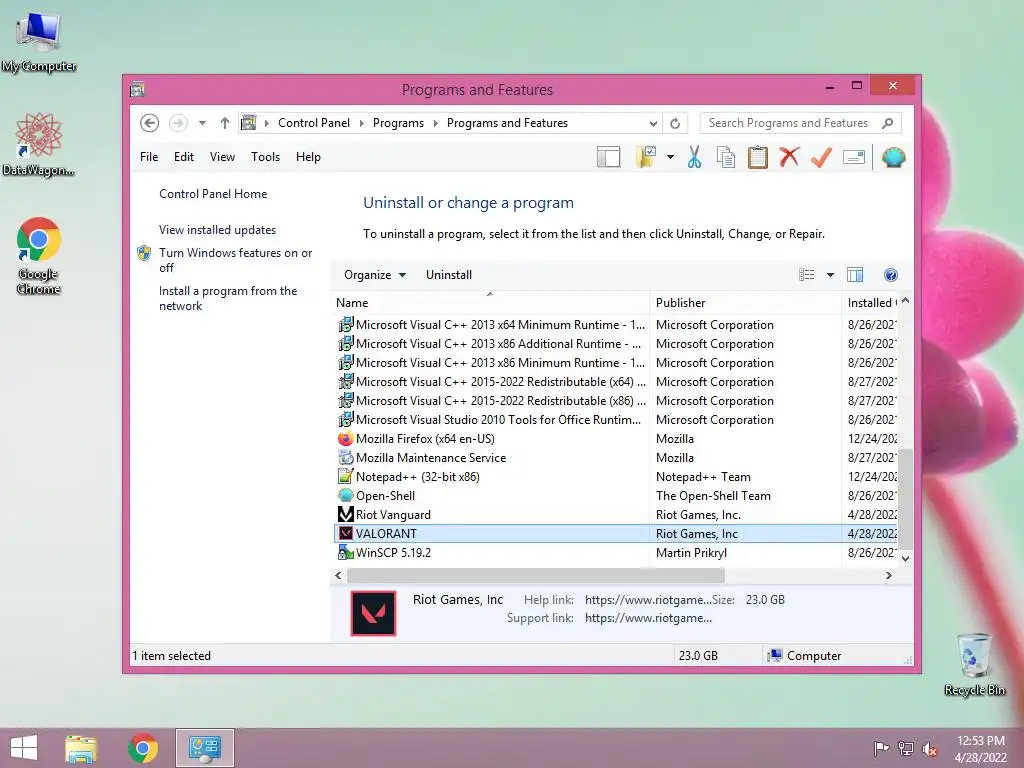Click the Forward navigation arrow

pos(178,123)
